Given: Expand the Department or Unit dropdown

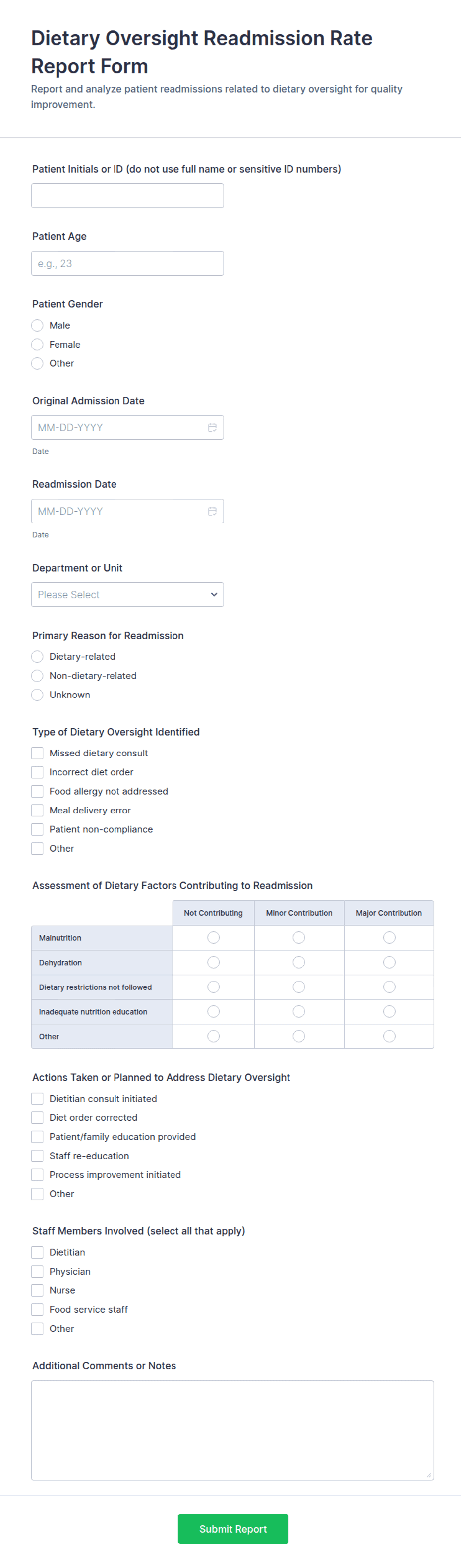Looking at the screenshot, I should (x=127, y=594).
